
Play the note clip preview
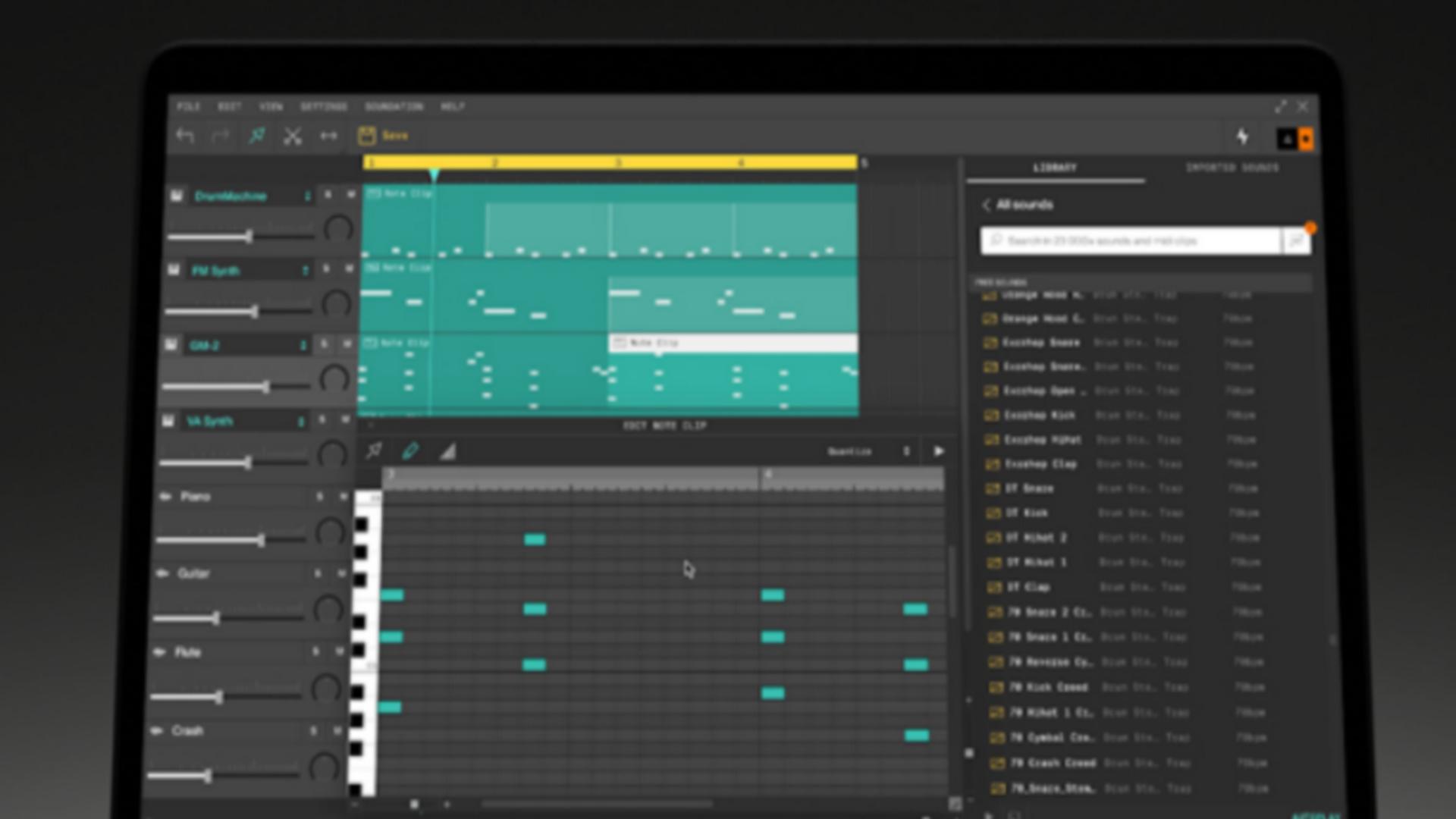tap(938, 451)
